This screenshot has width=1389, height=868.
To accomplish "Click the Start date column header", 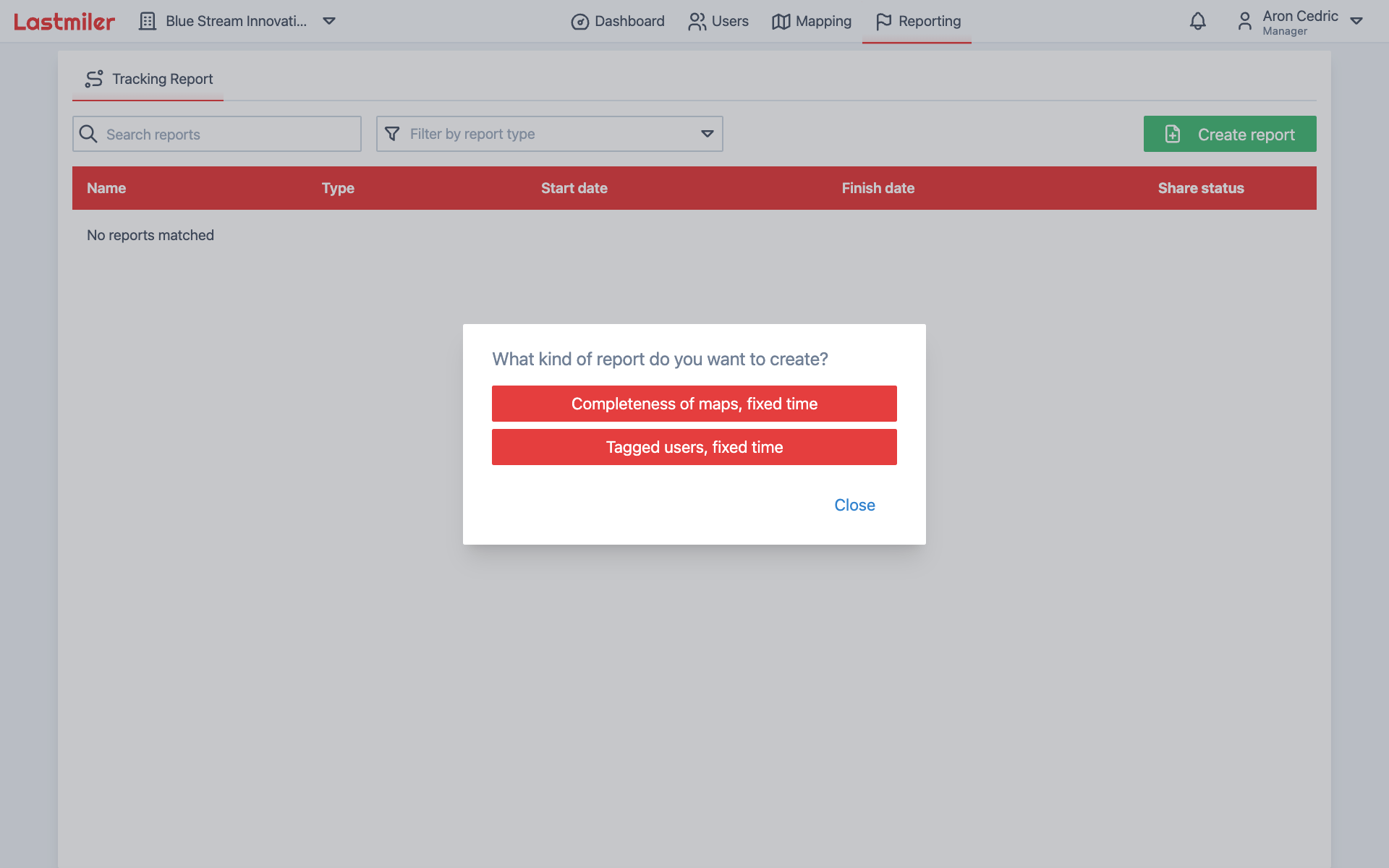I will [x=574, y=188].
